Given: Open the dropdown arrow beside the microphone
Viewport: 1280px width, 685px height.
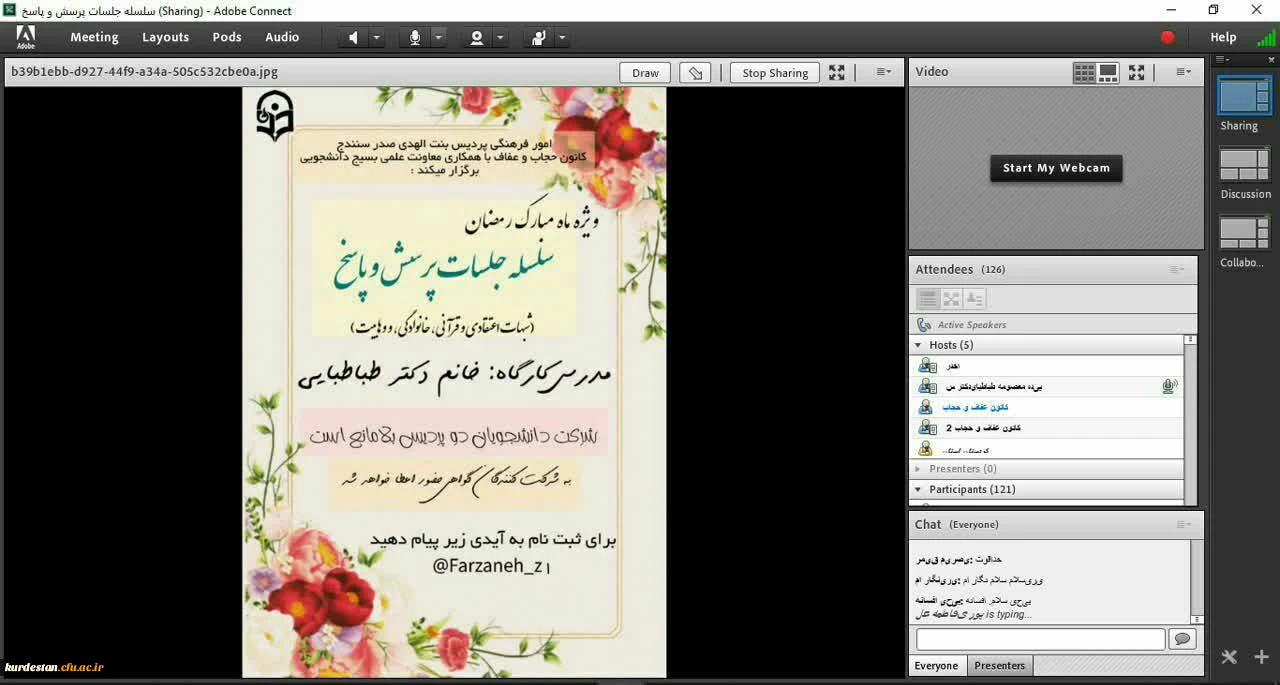Looking at the screenshot, I should pos(438,38).
